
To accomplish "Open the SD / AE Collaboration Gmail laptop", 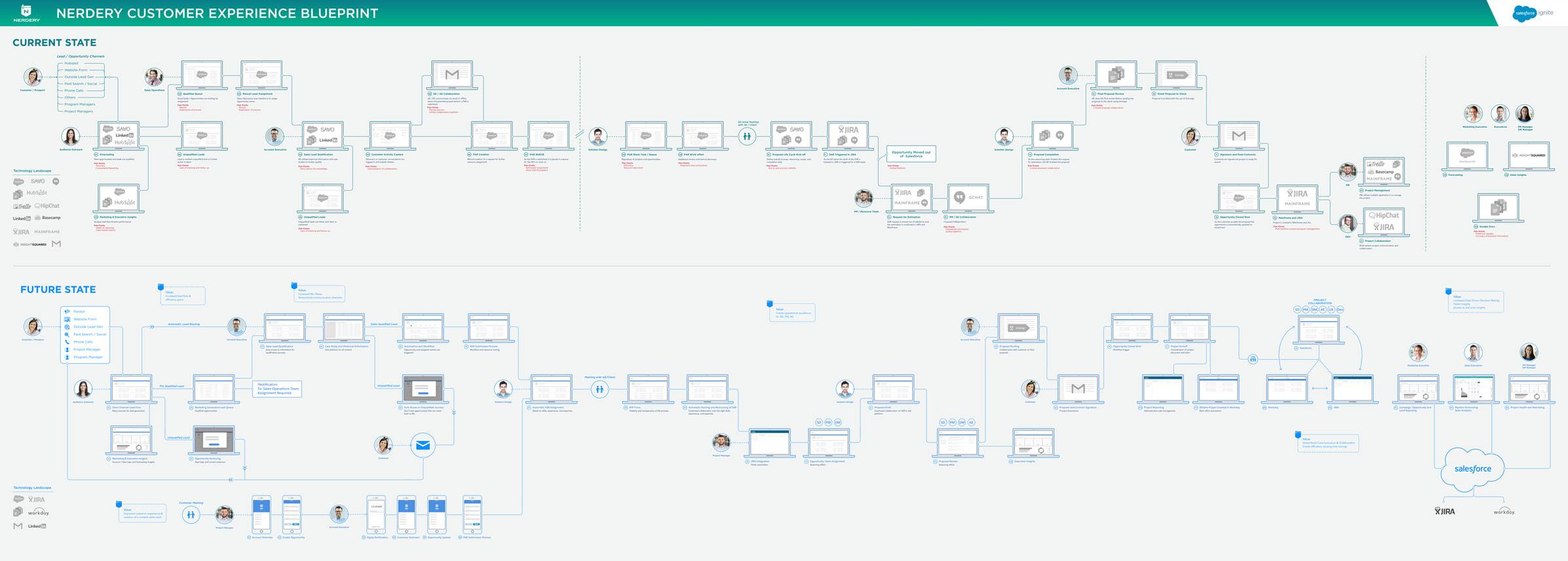I will [x=452, y=75].
